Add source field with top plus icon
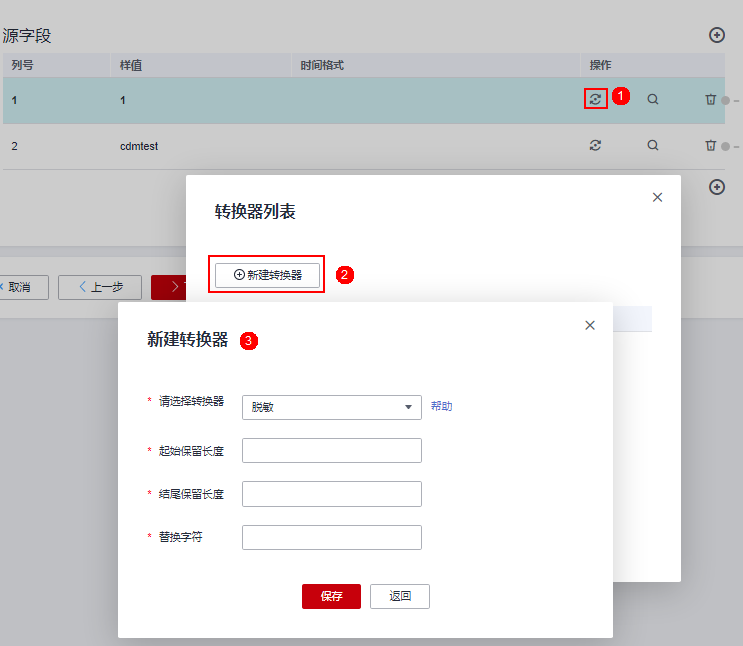The image size is (743, 646). click(x=716, y=35)
